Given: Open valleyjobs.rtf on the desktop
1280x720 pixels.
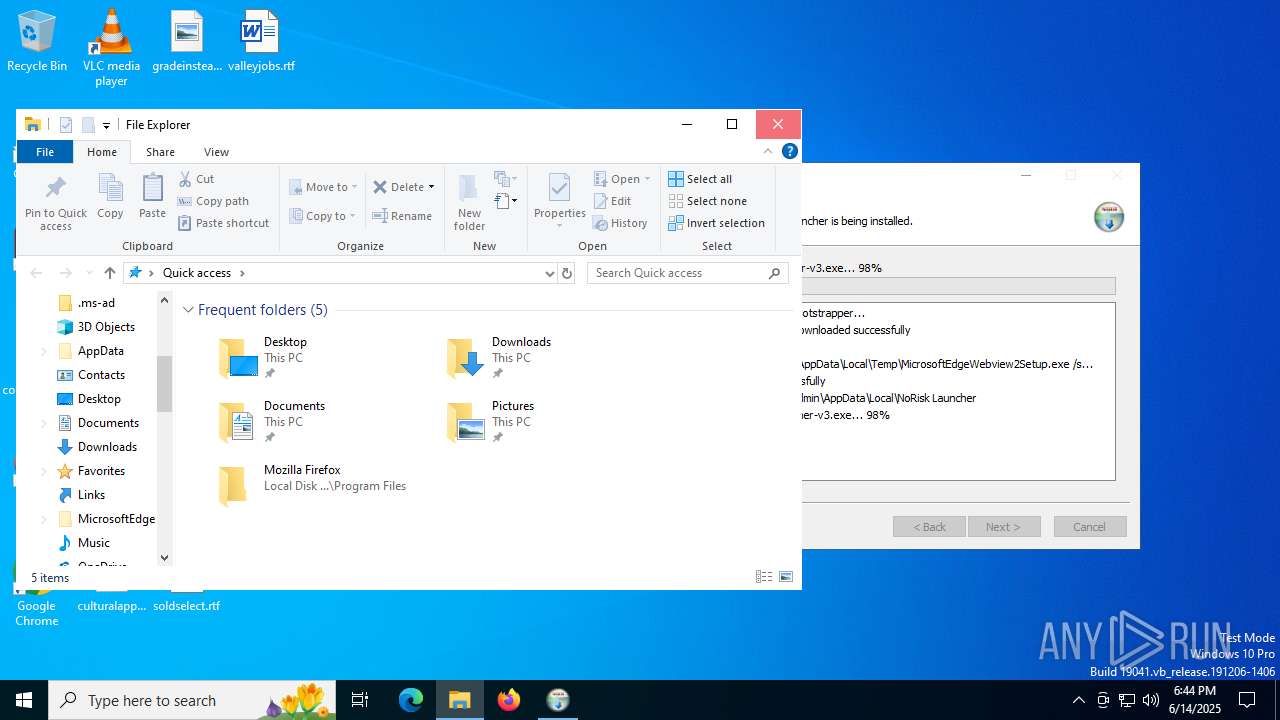Looking at the screenshot, I should (x=261, y=42).
